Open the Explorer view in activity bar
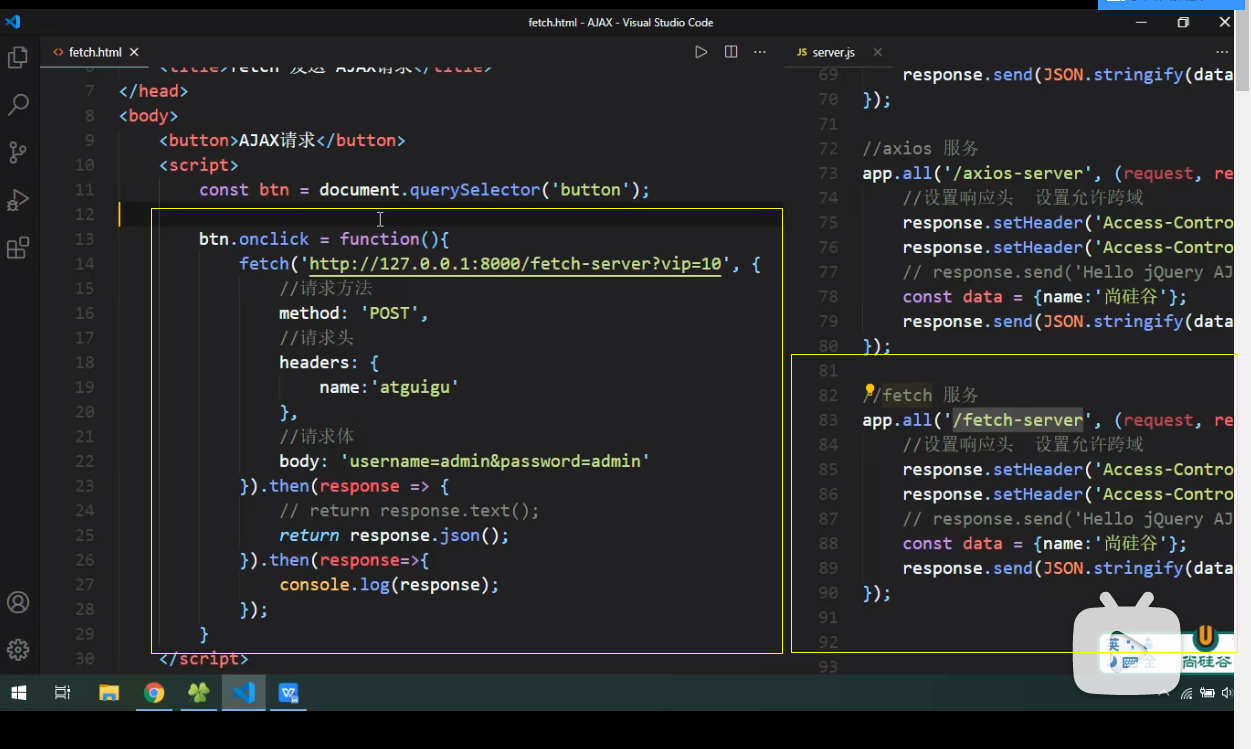The width and height of the screenshot is (1251, 749). pos(17,58)
